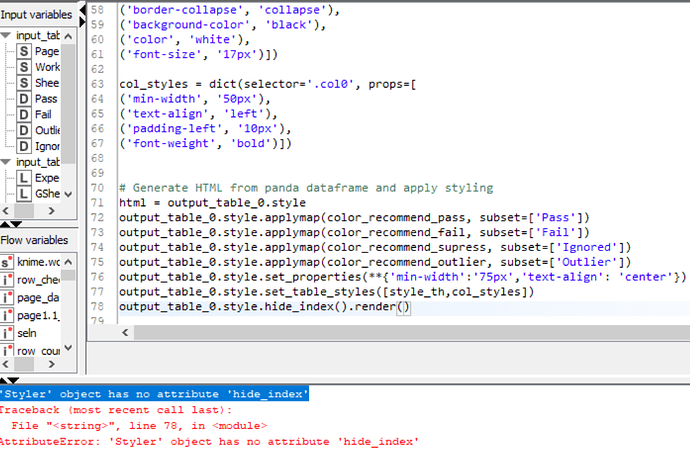Pick the Pass double column icon

pyautogui.click(x=24, y=99)
